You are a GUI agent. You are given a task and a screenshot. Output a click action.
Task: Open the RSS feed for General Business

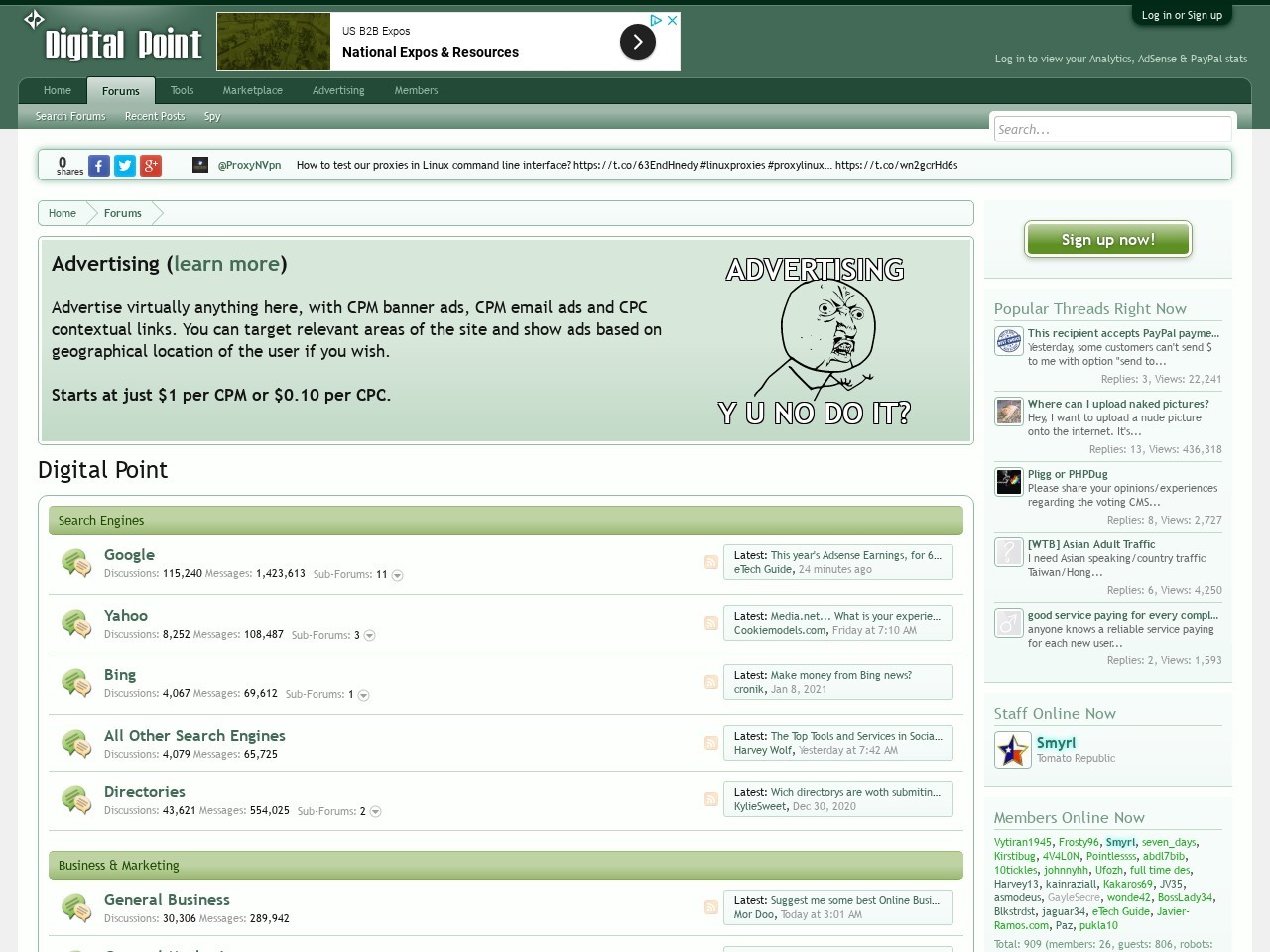pyautogui.click(x=710, y=906)
